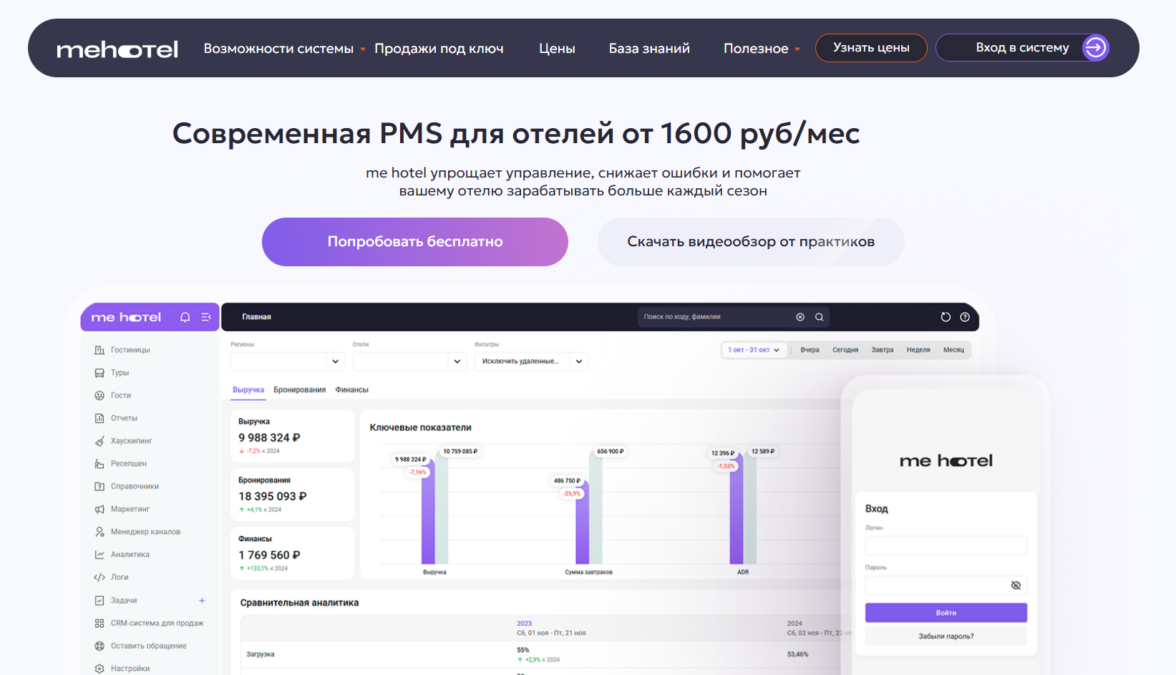The image size is (1176, 675).
Task: Clear search field with circle-x icon
Action: 800,317
